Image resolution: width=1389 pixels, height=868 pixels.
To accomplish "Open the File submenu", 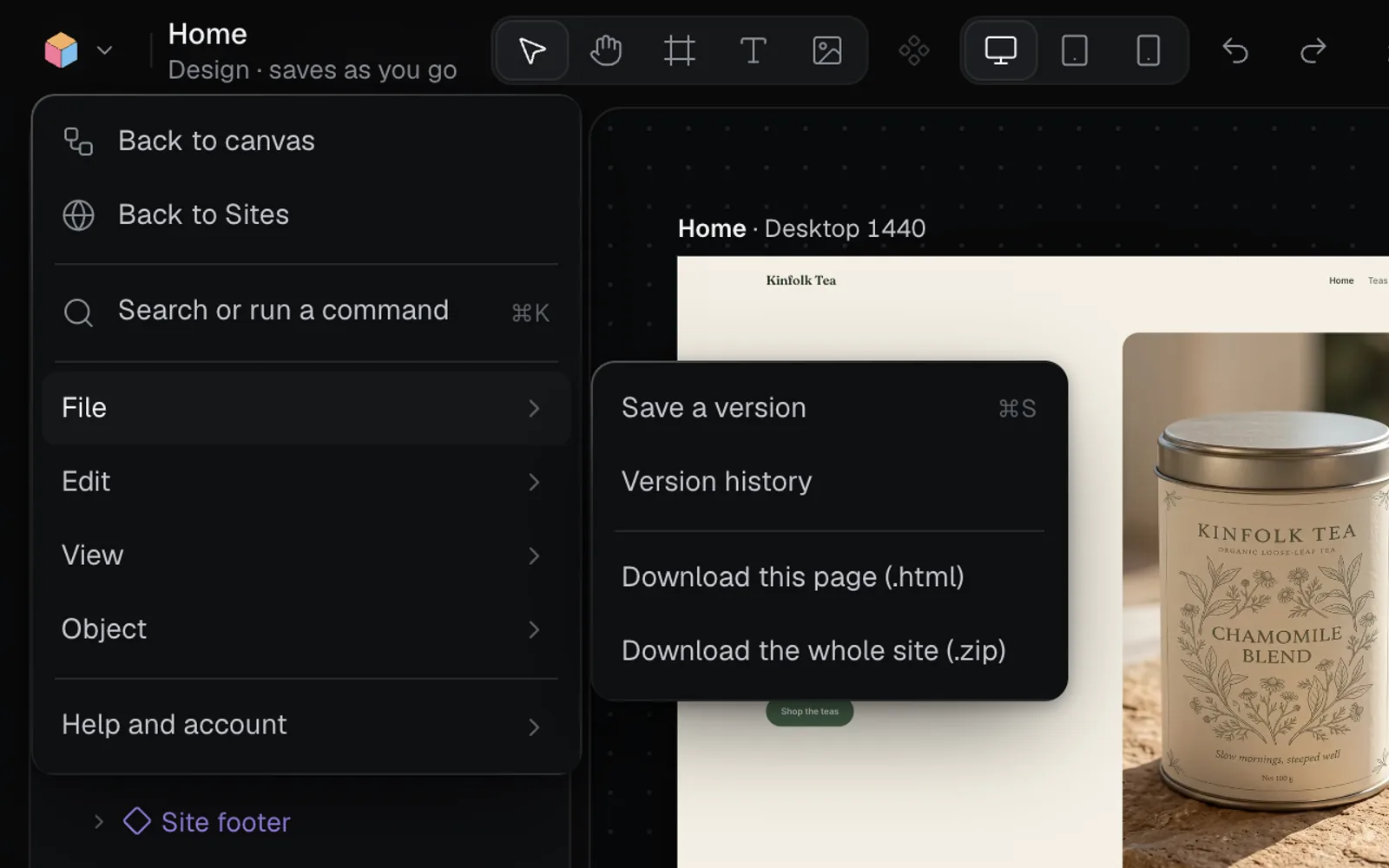I will 306,408.
